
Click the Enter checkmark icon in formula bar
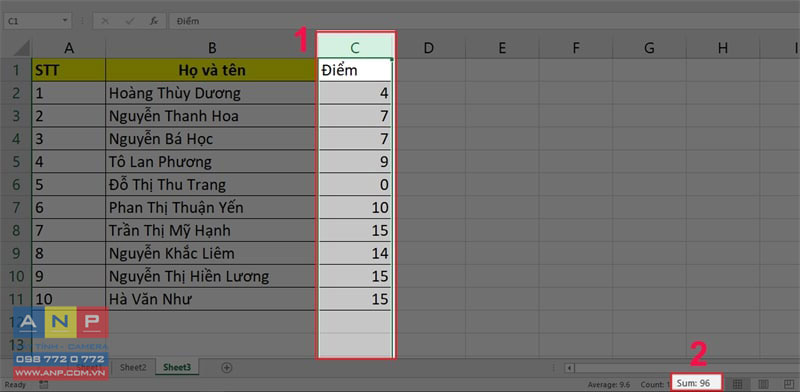tap(130, 21)
